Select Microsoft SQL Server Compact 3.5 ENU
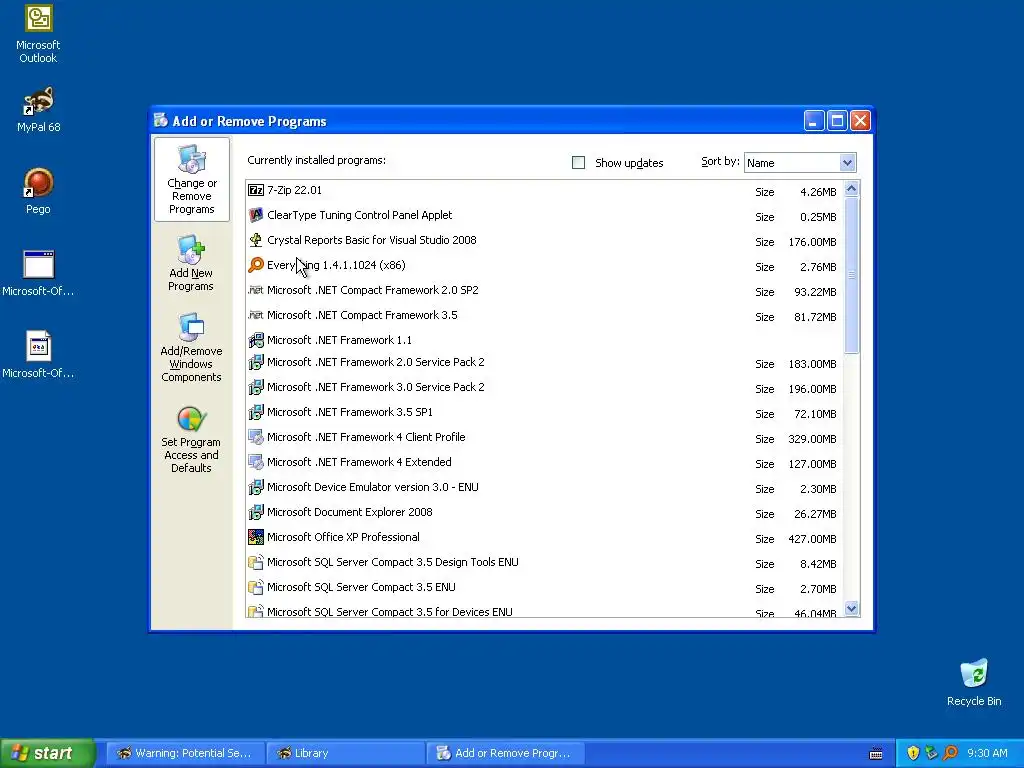This screenshot has height=768, width=1024. pos(544,588)
